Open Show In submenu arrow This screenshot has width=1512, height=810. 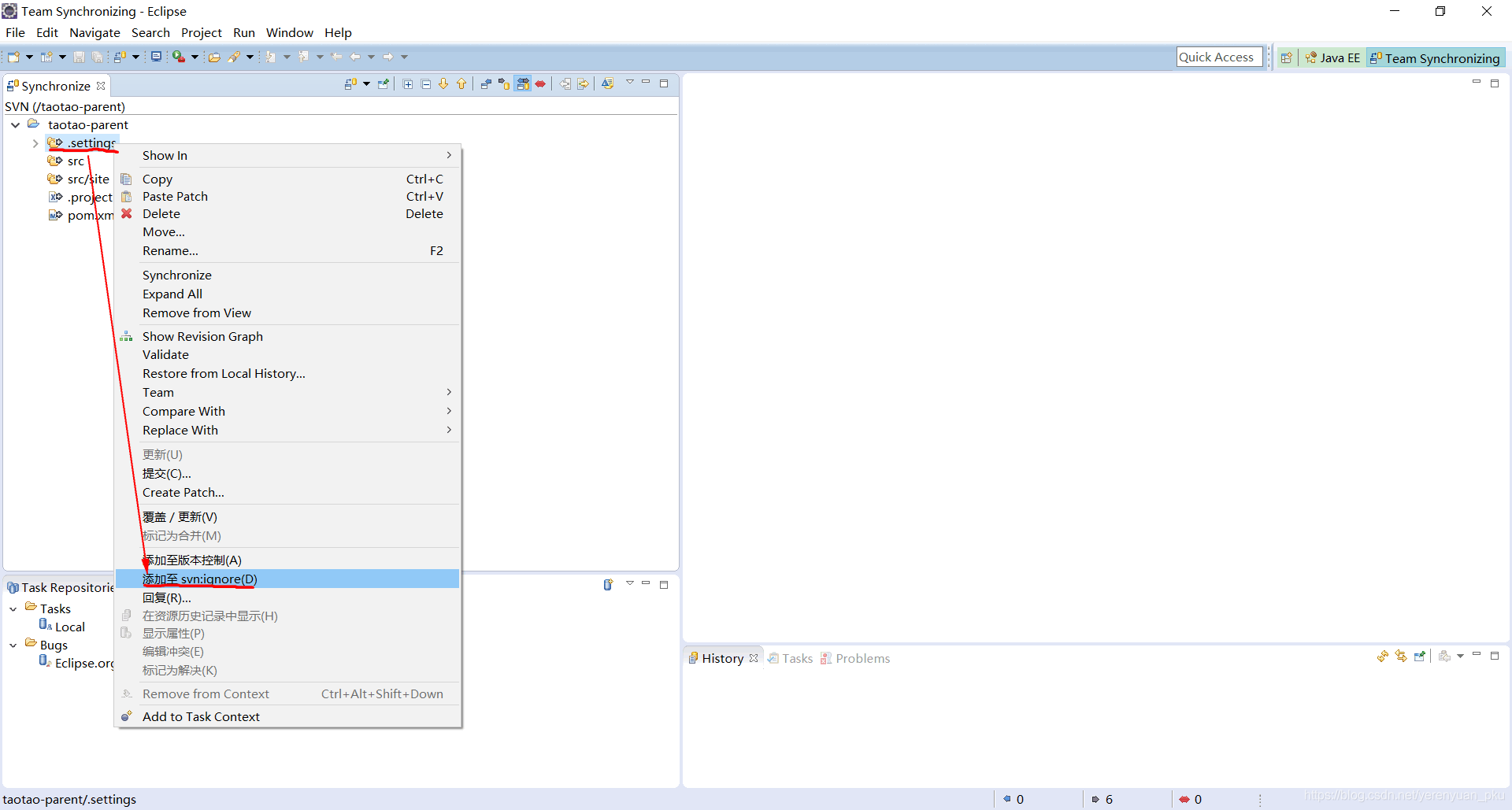pos(450,155)
